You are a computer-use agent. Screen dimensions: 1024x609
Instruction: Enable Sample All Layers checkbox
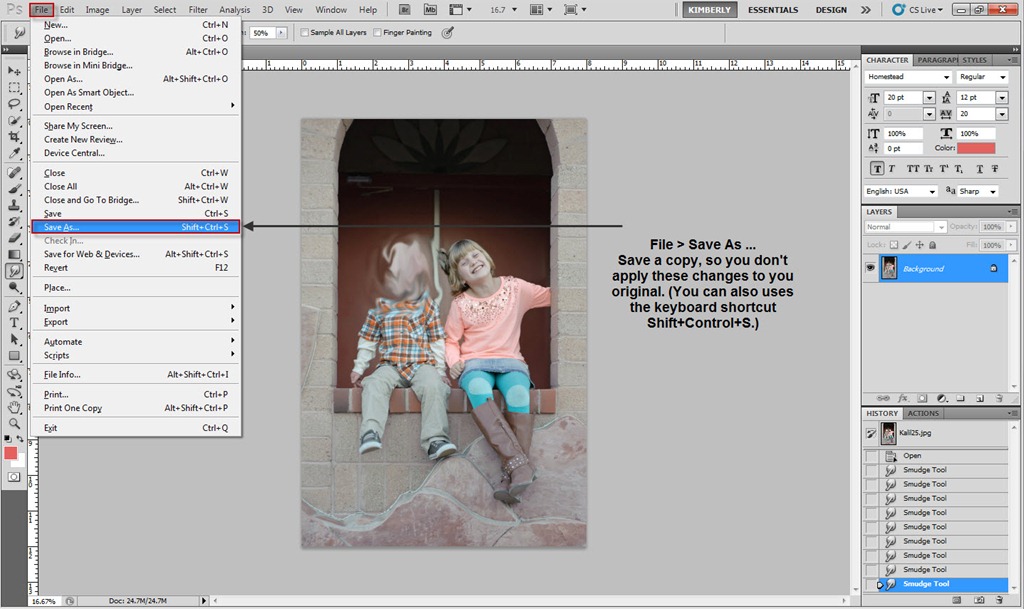(x=306, y=32)
